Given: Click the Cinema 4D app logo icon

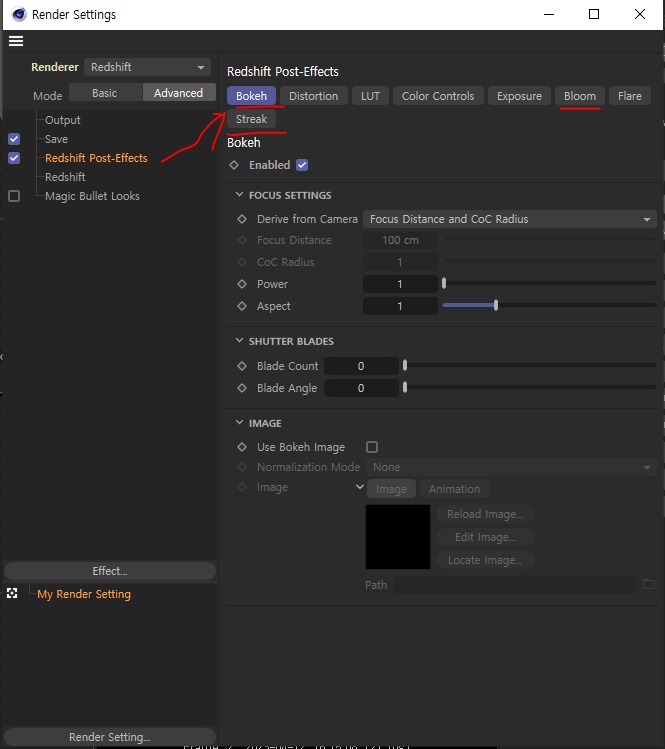Looking at the screenshot, I should [x=19, y=14].
